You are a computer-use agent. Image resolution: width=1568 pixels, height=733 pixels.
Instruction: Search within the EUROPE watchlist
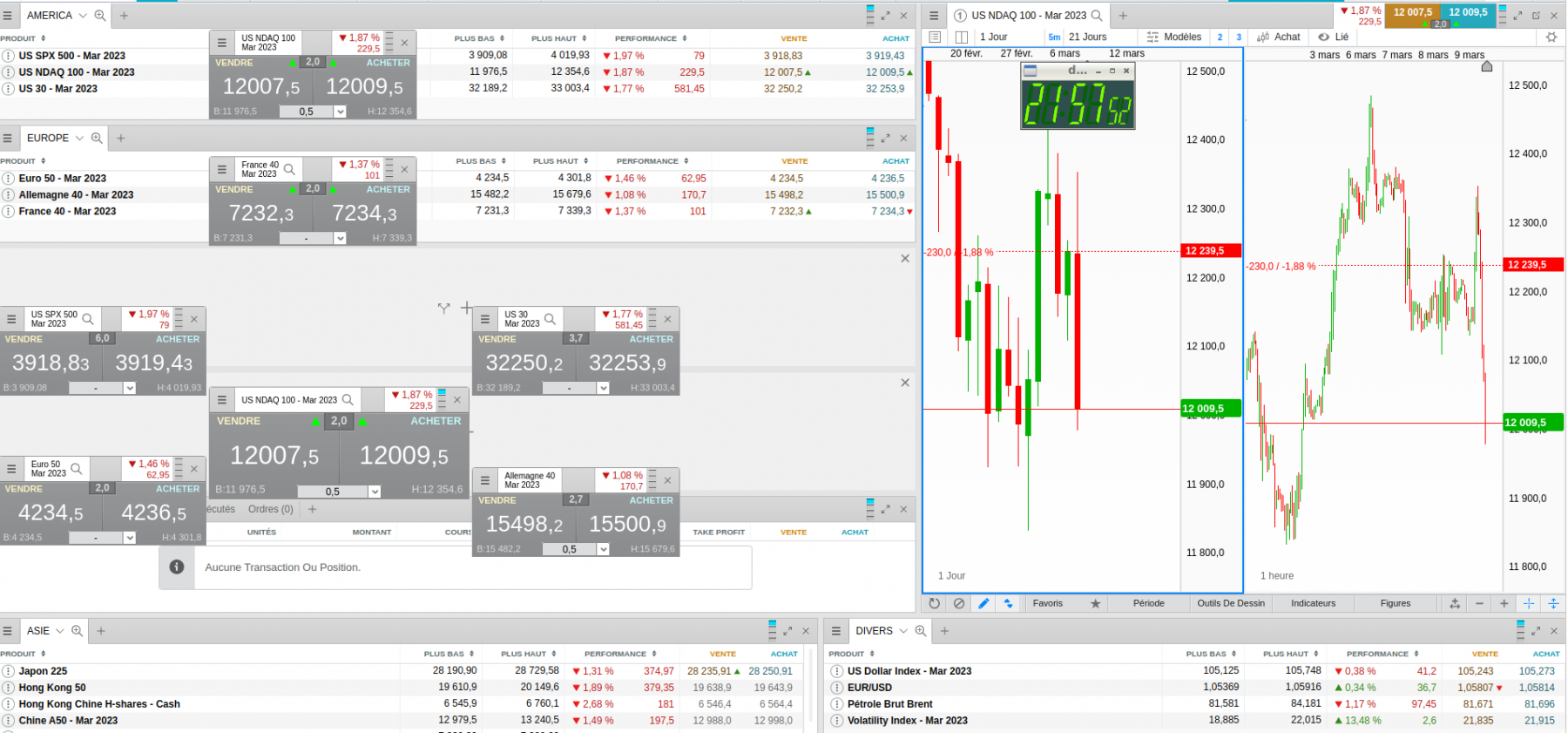tap(97, 138)
